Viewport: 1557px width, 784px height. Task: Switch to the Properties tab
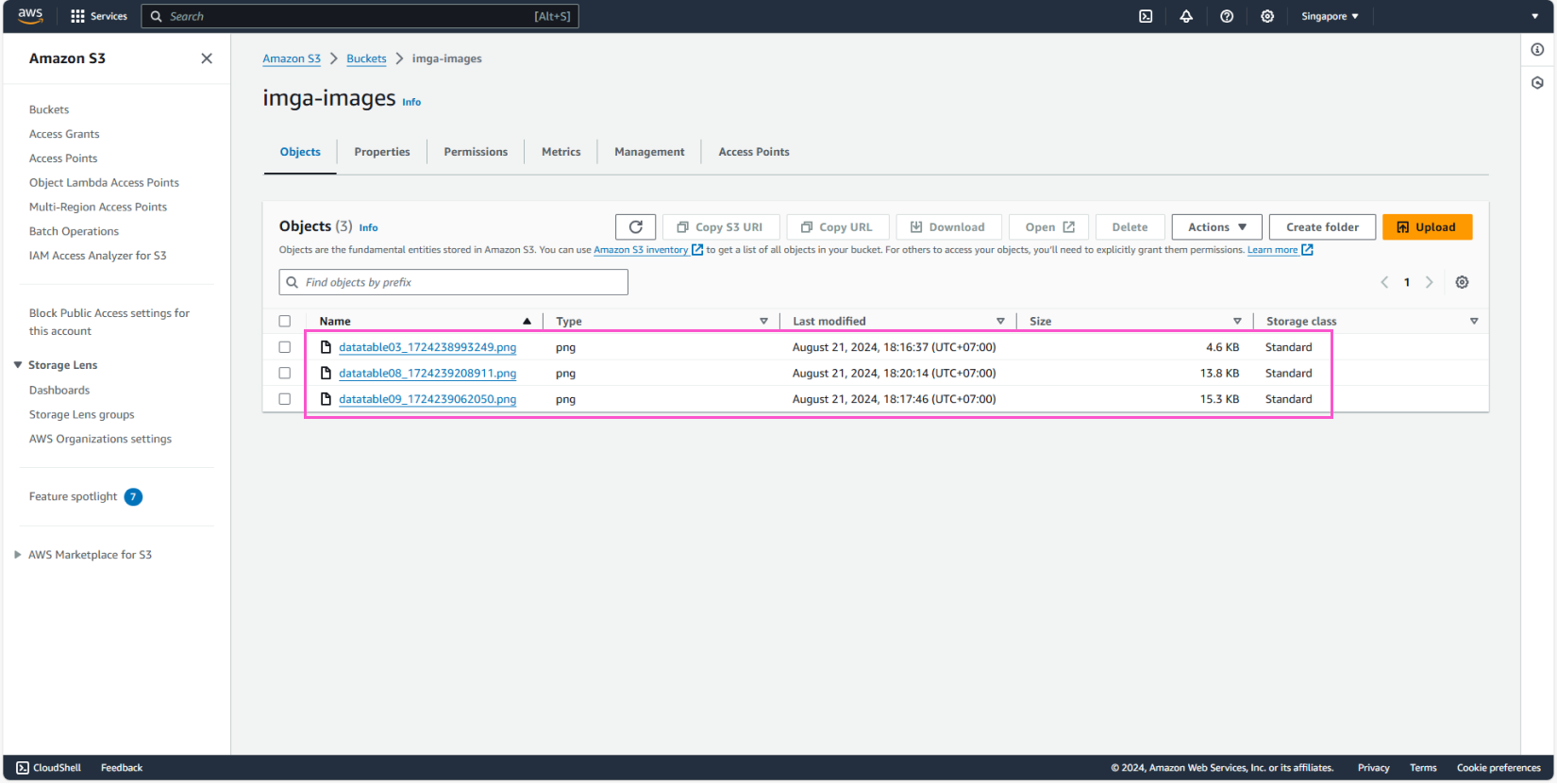coord(382,152)
